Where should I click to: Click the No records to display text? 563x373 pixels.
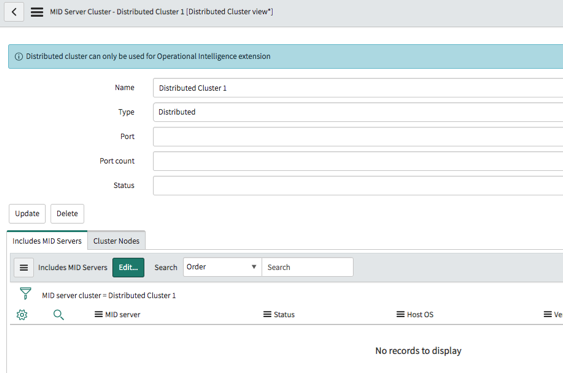[x=418, y=351]
